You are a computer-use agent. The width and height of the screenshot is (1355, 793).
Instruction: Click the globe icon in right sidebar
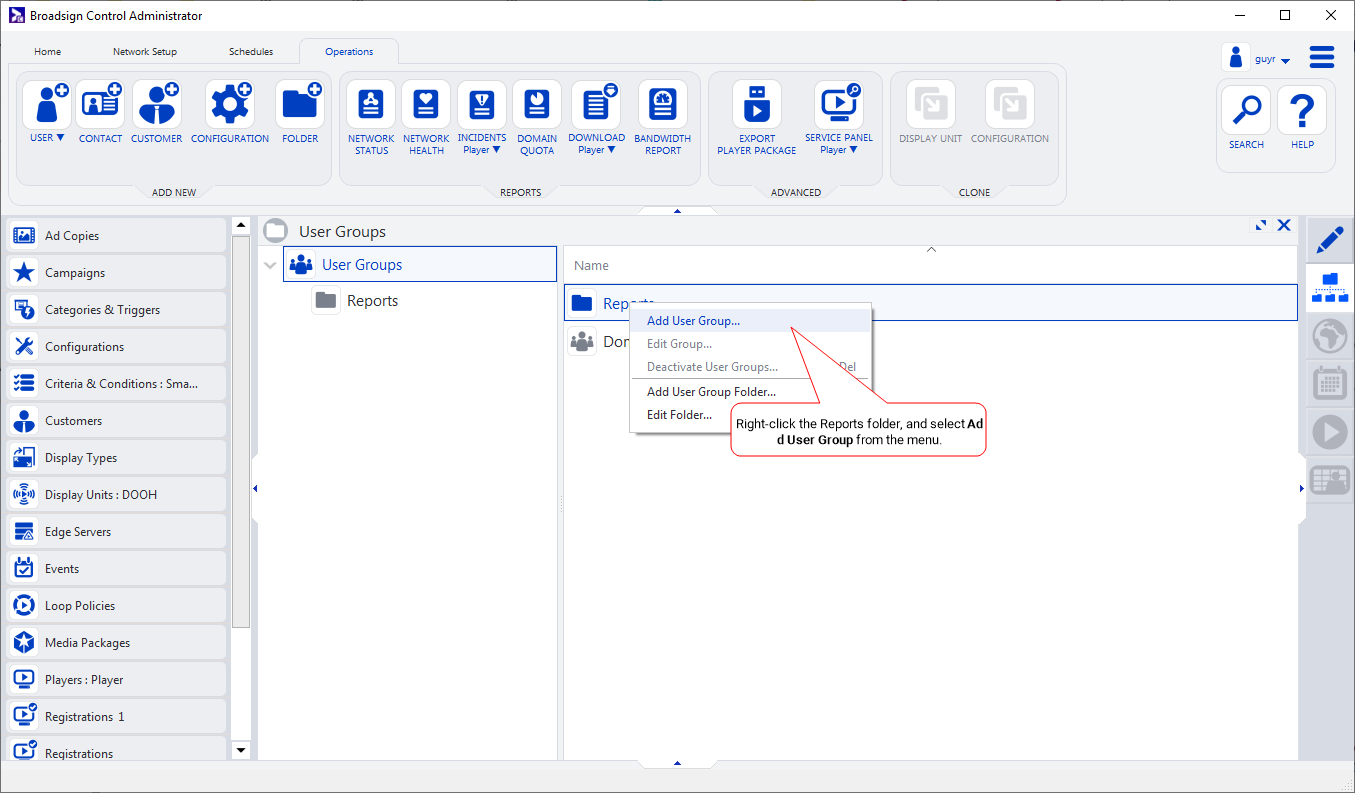1329,336
